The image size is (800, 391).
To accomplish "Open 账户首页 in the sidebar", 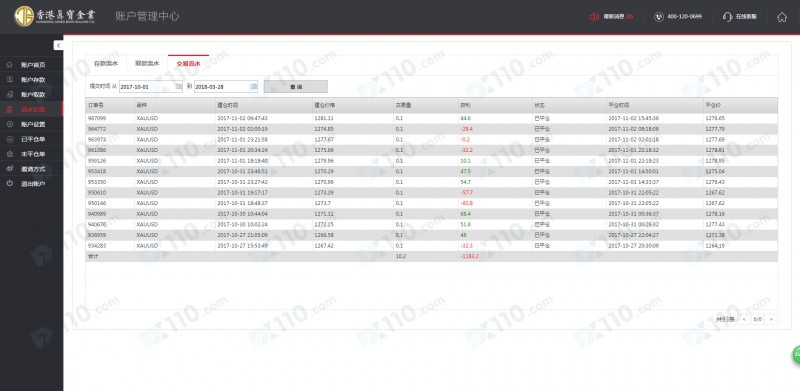I will tap(32, 65).
